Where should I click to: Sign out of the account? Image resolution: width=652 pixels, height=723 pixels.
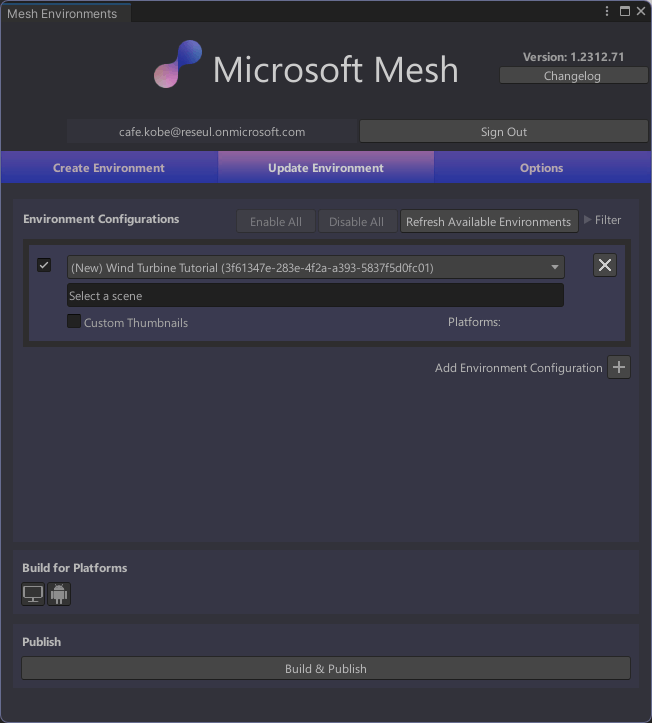coord(504,132)
